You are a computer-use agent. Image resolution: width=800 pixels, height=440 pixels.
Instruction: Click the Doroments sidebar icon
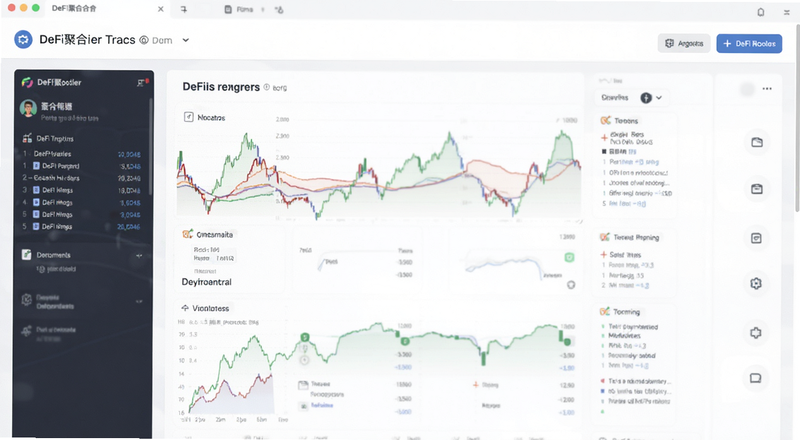(x=27, y=254)
